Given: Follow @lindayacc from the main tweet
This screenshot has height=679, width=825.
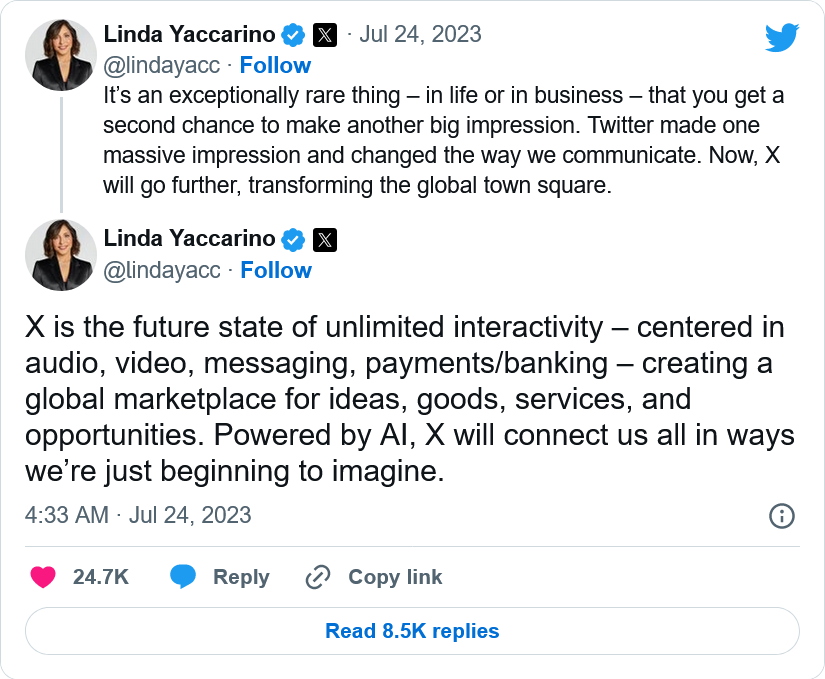Looking at the screenshot, I should [x=276, y=270].
